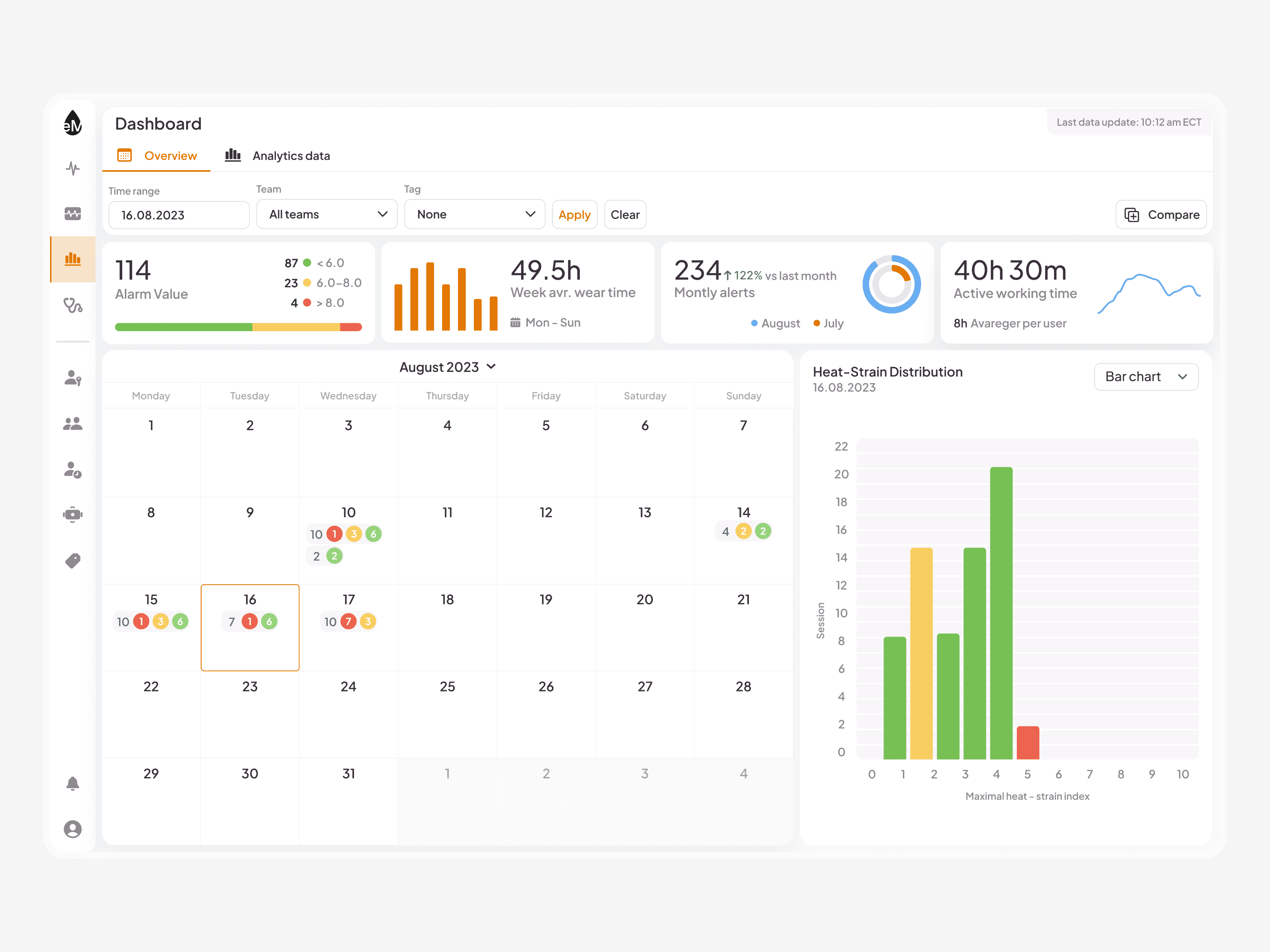This screenshot has height=952, width=1270.
Task: Click the calendar icon beside Overview
Action: coord(125,155)
